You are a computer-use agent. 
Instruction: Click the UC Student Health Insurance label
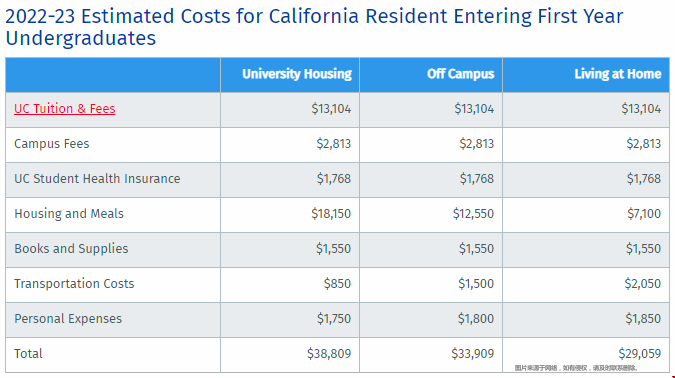(97, 179)
